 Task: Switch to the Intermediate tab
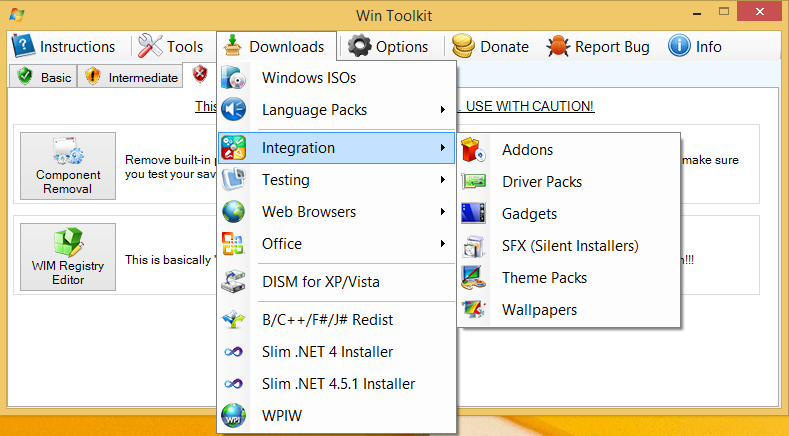pos(130,77)
